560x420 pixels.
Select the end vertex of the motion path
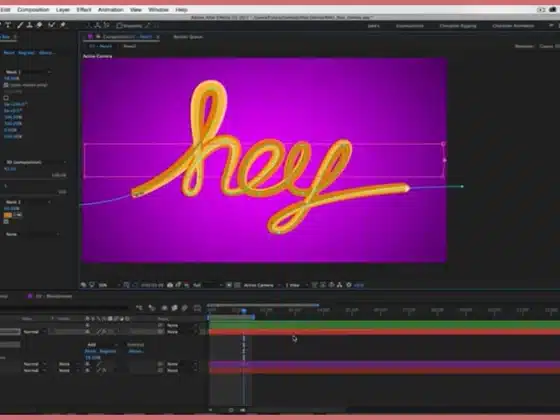pyautogui.click(x=462, y=186)
